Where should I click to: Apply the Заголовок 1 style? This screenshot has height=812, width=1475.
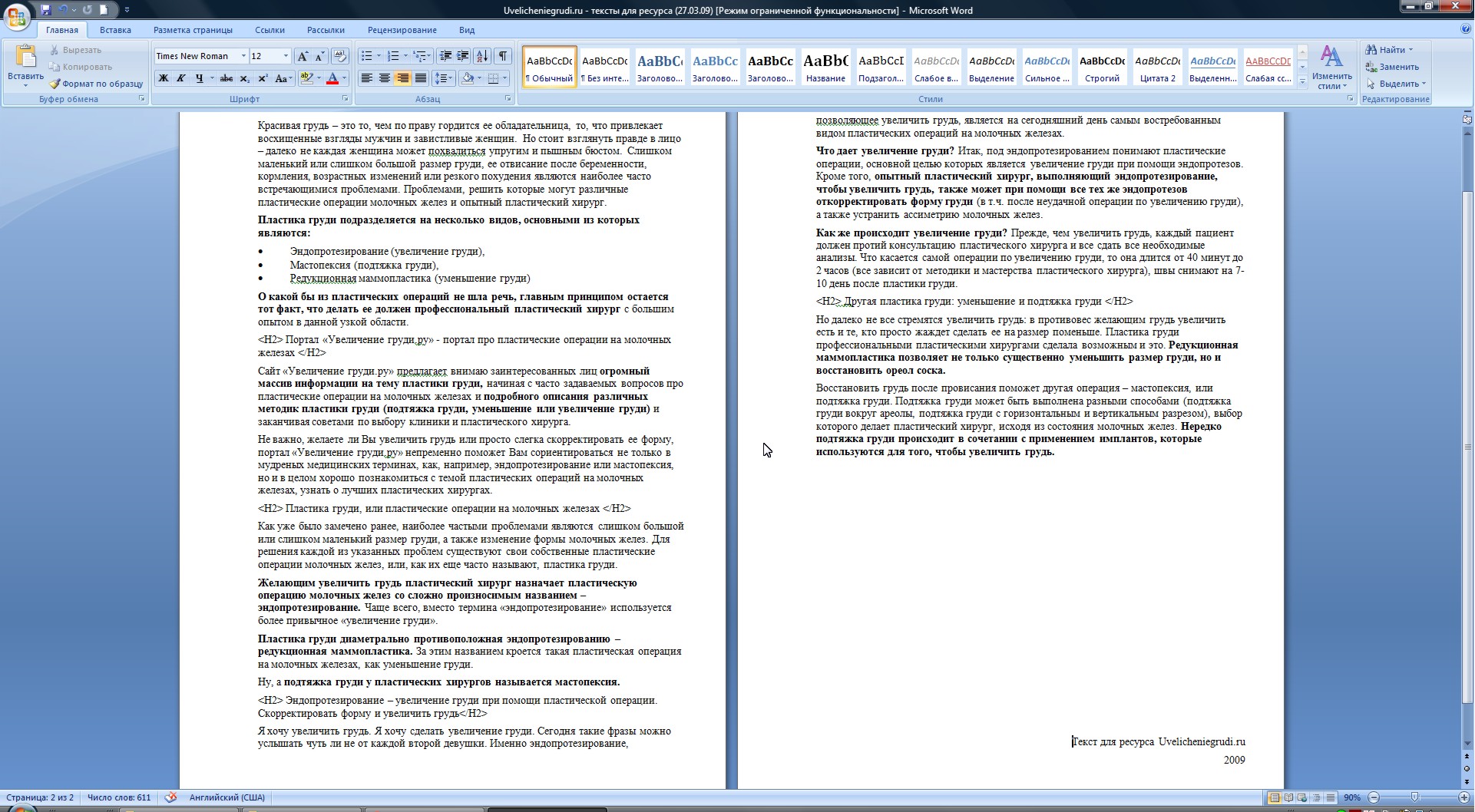tap(659, 67)
